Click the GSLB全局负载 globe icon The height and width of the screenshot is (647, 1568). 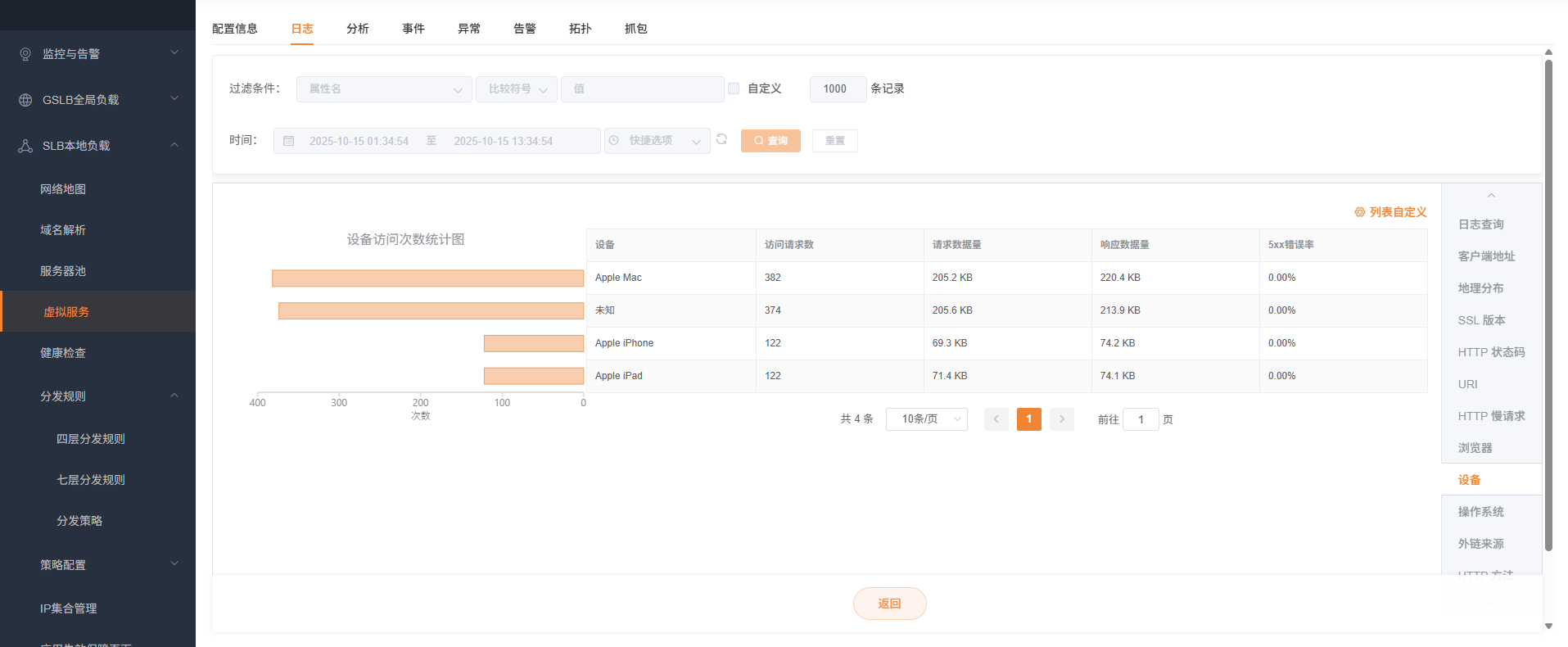(x=25, y=100)
